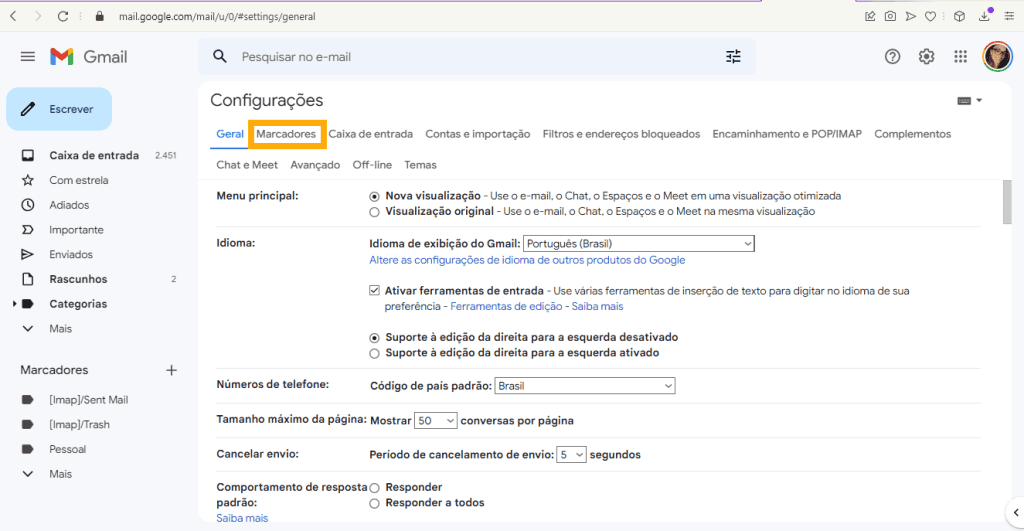Open default country code Brasil dropdown
The width and height of the screenshot is (1024, 531).
tap(584, 386)
